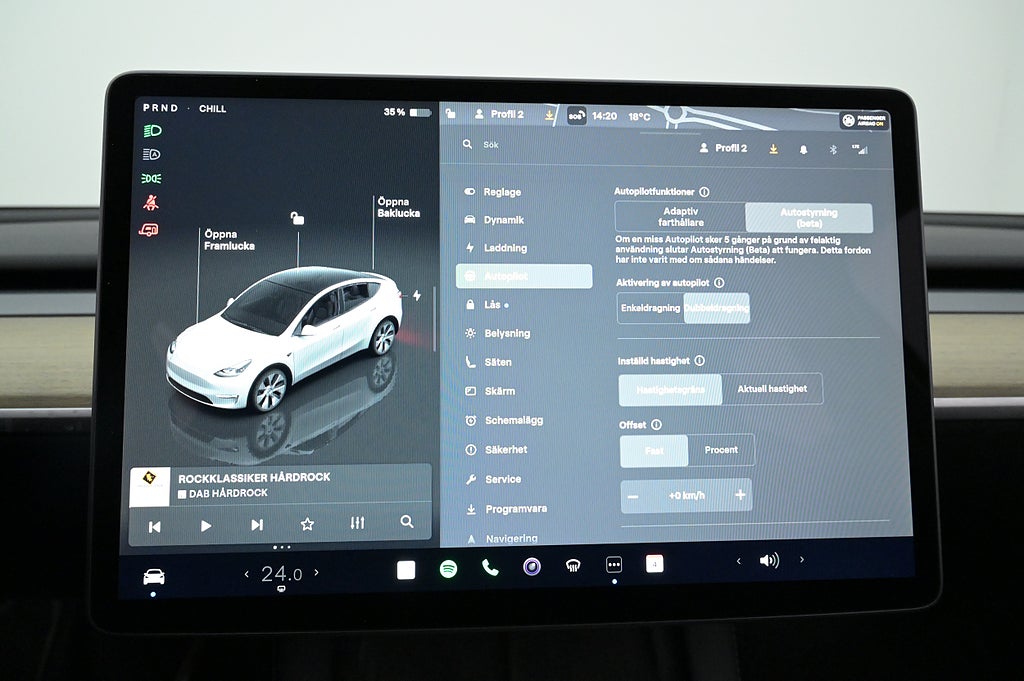Switch set speed to Aktuell hastighet
1024x681 pixels.
[771, 389]
